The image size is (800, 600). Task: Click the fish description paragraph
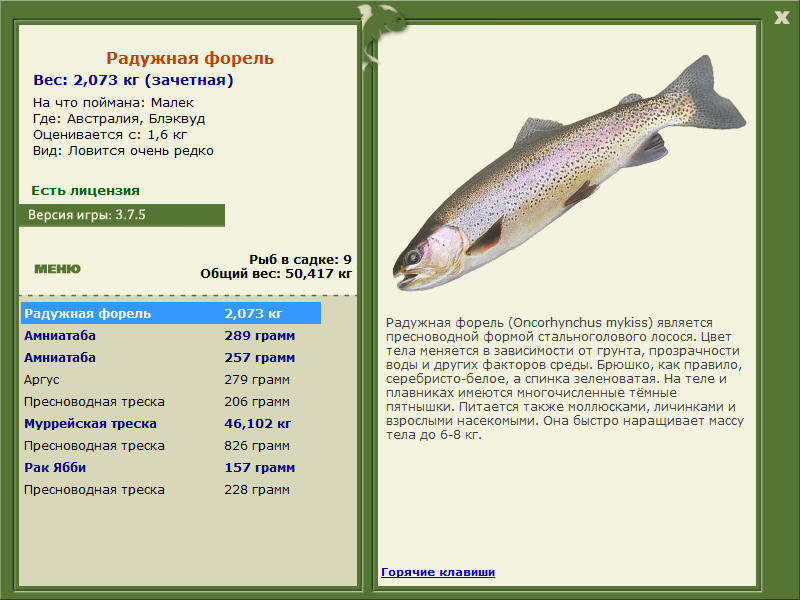[x=564, y=379]
